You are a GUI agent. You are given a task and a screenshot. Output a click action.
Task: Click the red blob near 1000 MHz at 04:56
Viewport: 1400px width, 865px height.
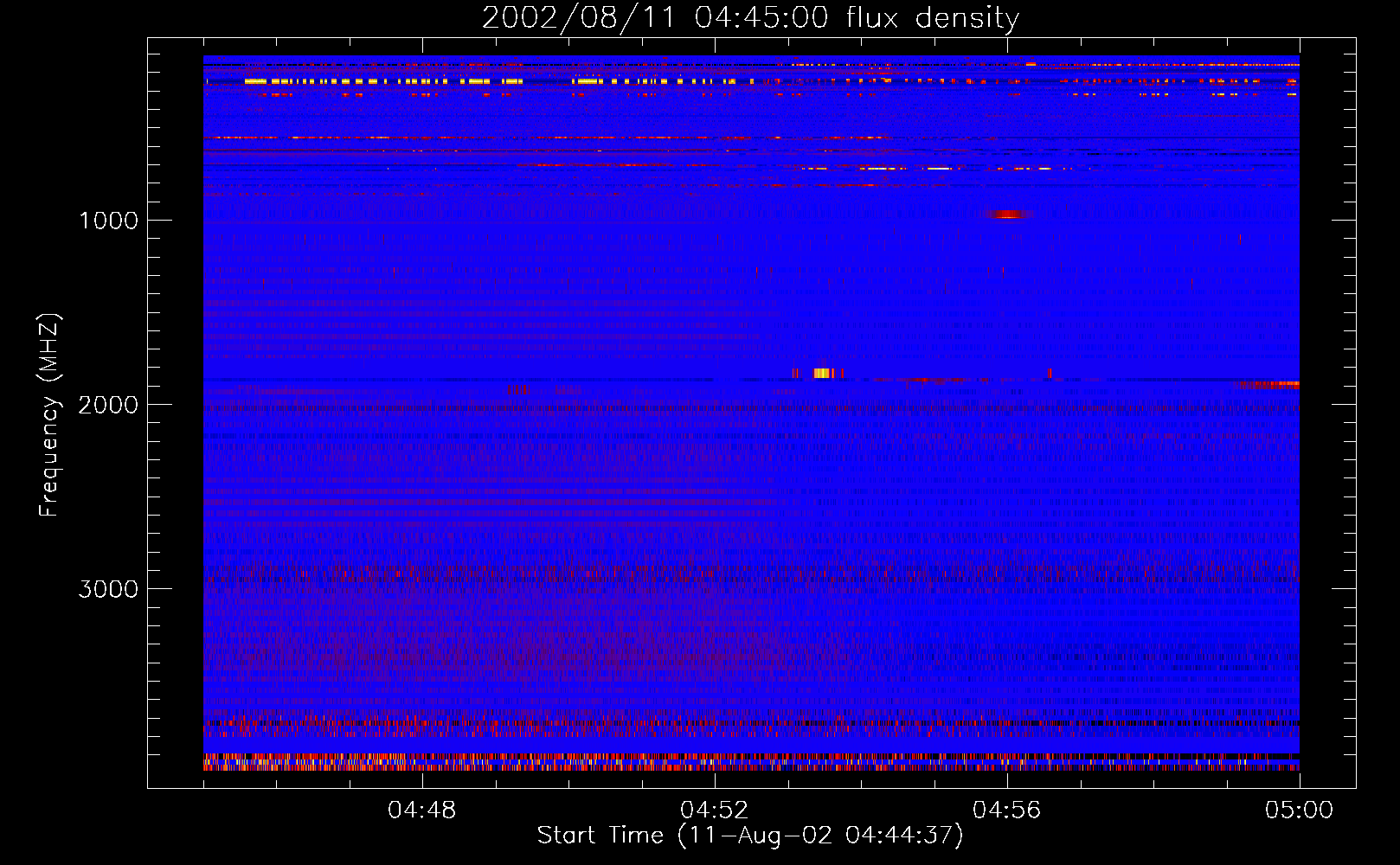pyautogui.click(x=1007, y=215)
